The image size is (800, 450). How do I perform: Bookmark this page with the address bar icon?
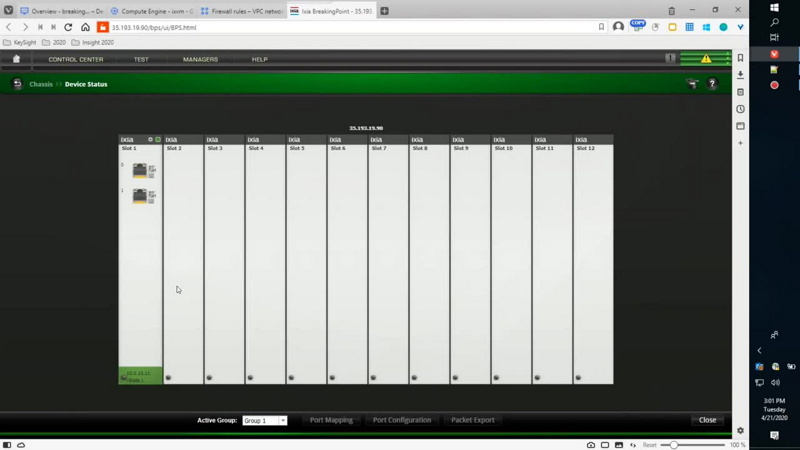click(601, 27)
